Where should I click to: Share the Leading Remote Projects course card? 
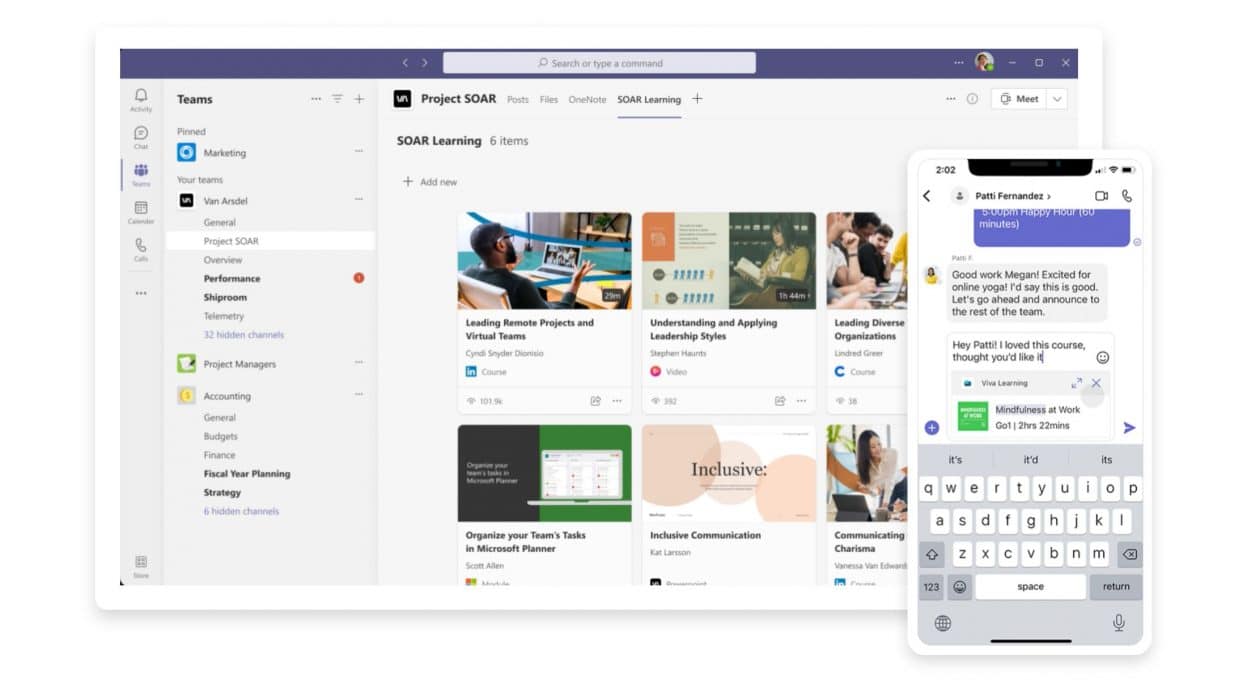tap(596, 401)
